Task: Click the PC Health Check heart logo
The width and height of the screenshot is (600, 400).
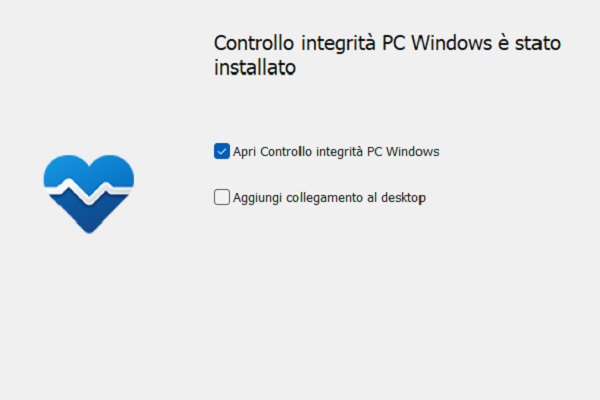Action: coord(89,192)
